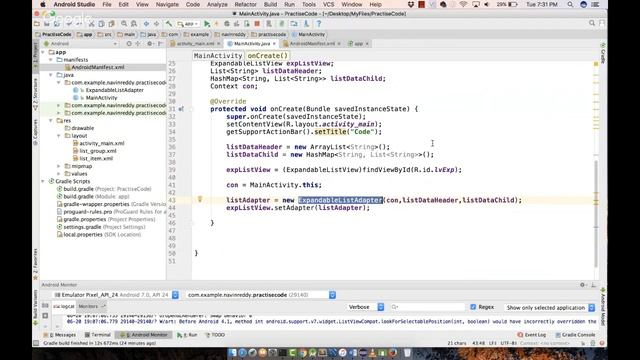Click the PractiseCode breadcrumb
This screenshot has width=640, height=360.
point(53,34)
